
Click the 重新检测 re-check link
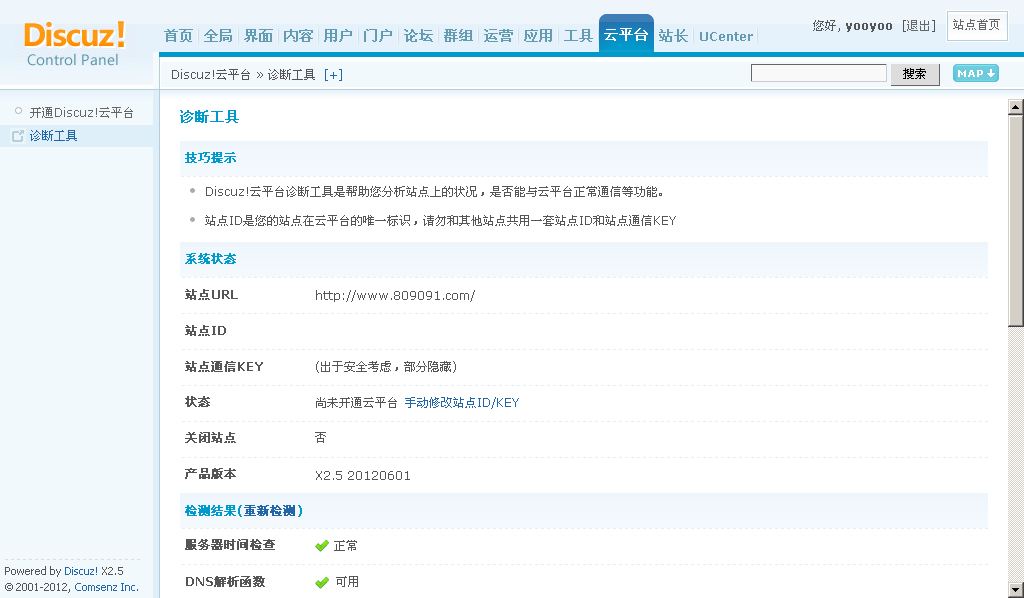[270, 511]
